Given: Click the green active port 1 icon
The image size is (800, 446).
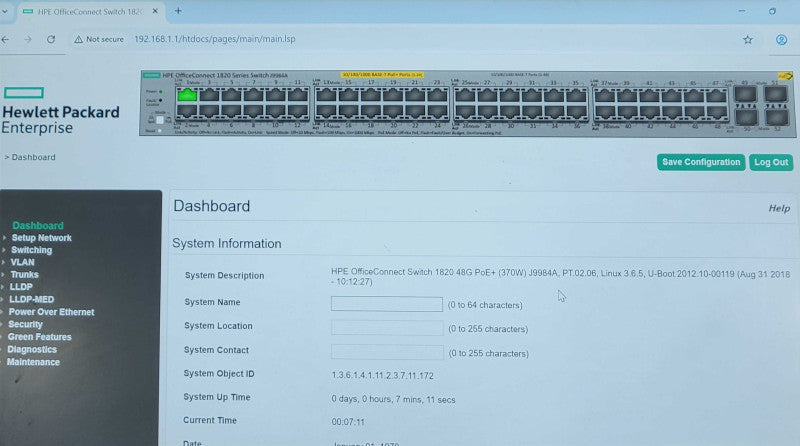Looking at the screenshot, I should (x=187, y=95).
